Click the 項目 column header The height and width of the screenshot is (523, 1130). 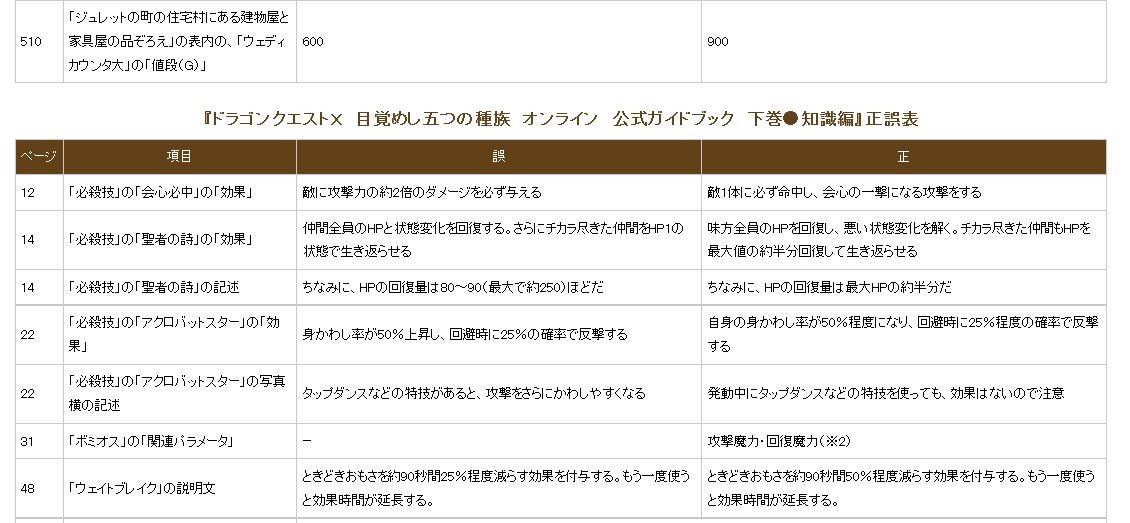point(179,156)
